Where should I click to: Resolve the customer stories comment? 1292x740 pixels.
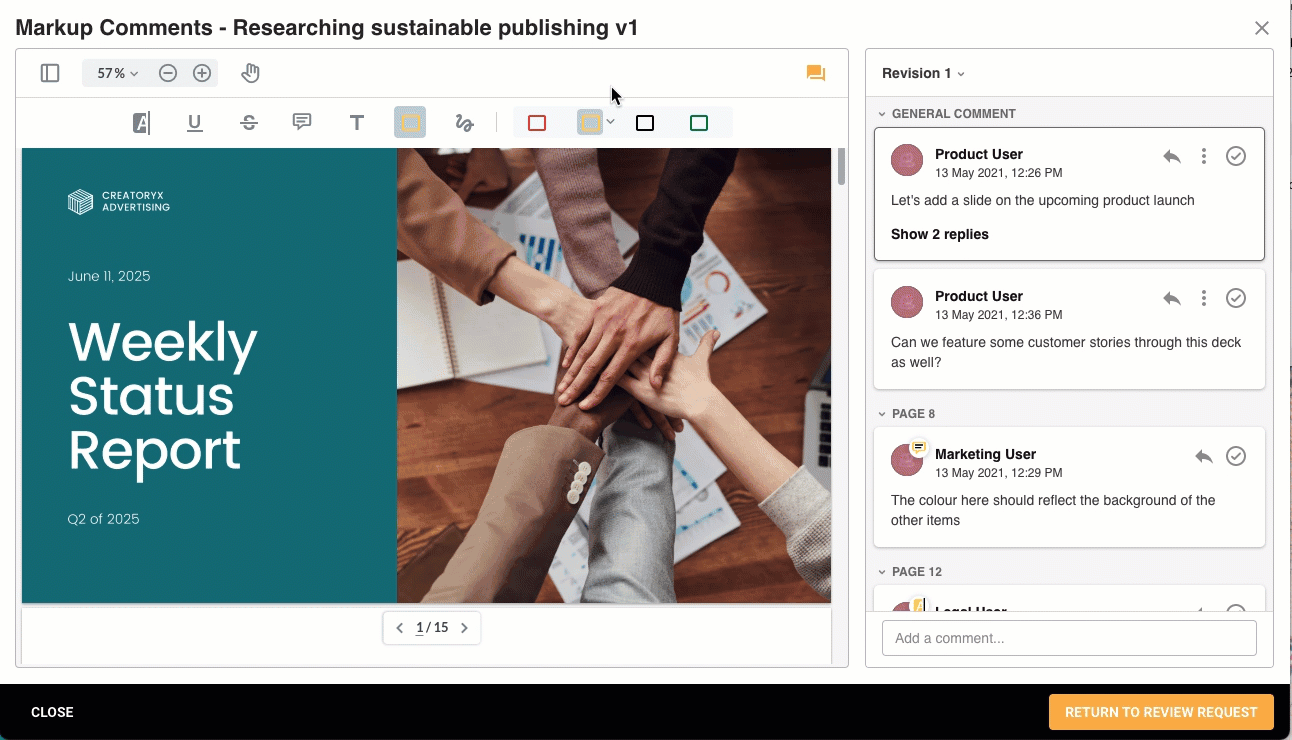point(1236,298)
